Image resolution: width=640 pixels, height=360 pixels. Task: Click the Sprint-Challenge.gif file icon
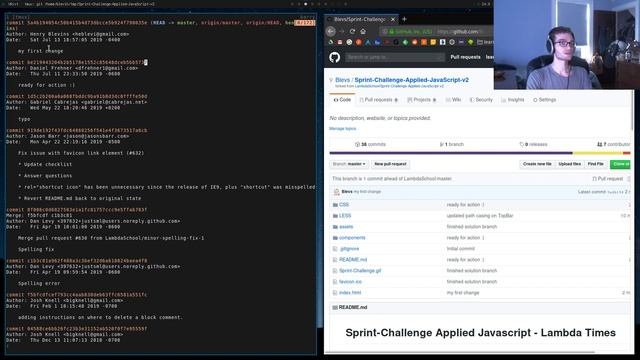tap(335, 271)
